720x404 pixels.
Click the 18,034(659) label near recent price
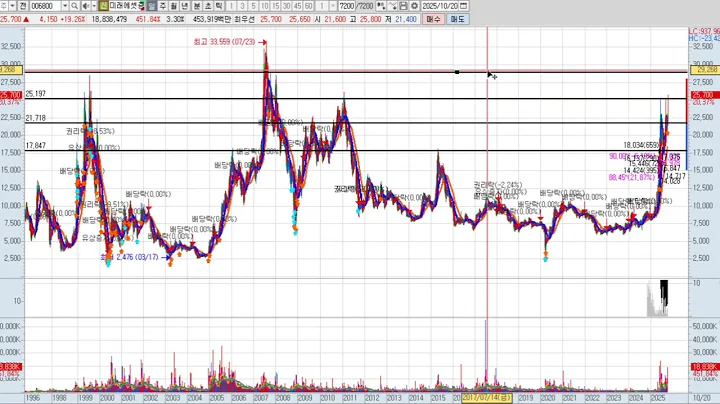tap(641, 145)
